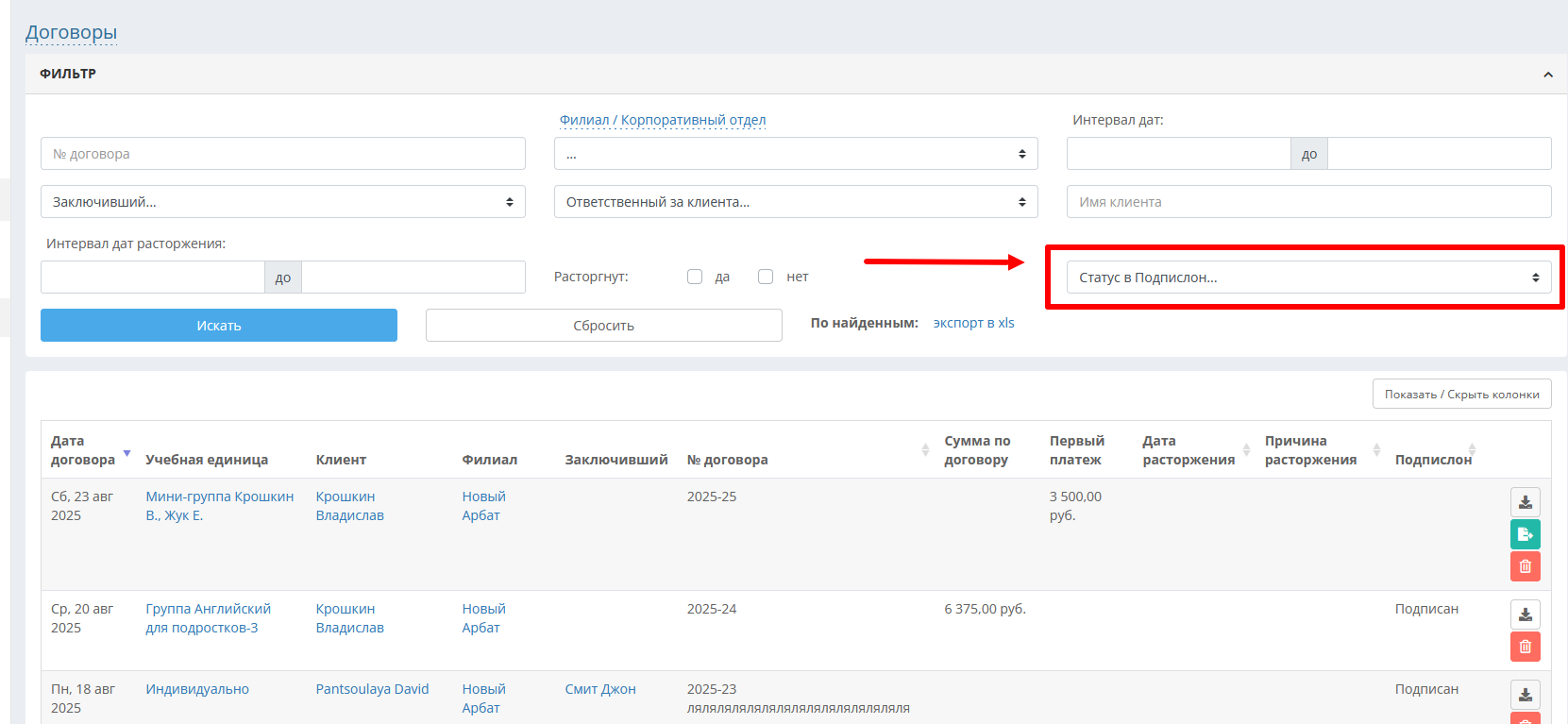1568x724 pixels.
Task: Click the Сбросить button to reset filters
Action: click(x=603, y=326)
